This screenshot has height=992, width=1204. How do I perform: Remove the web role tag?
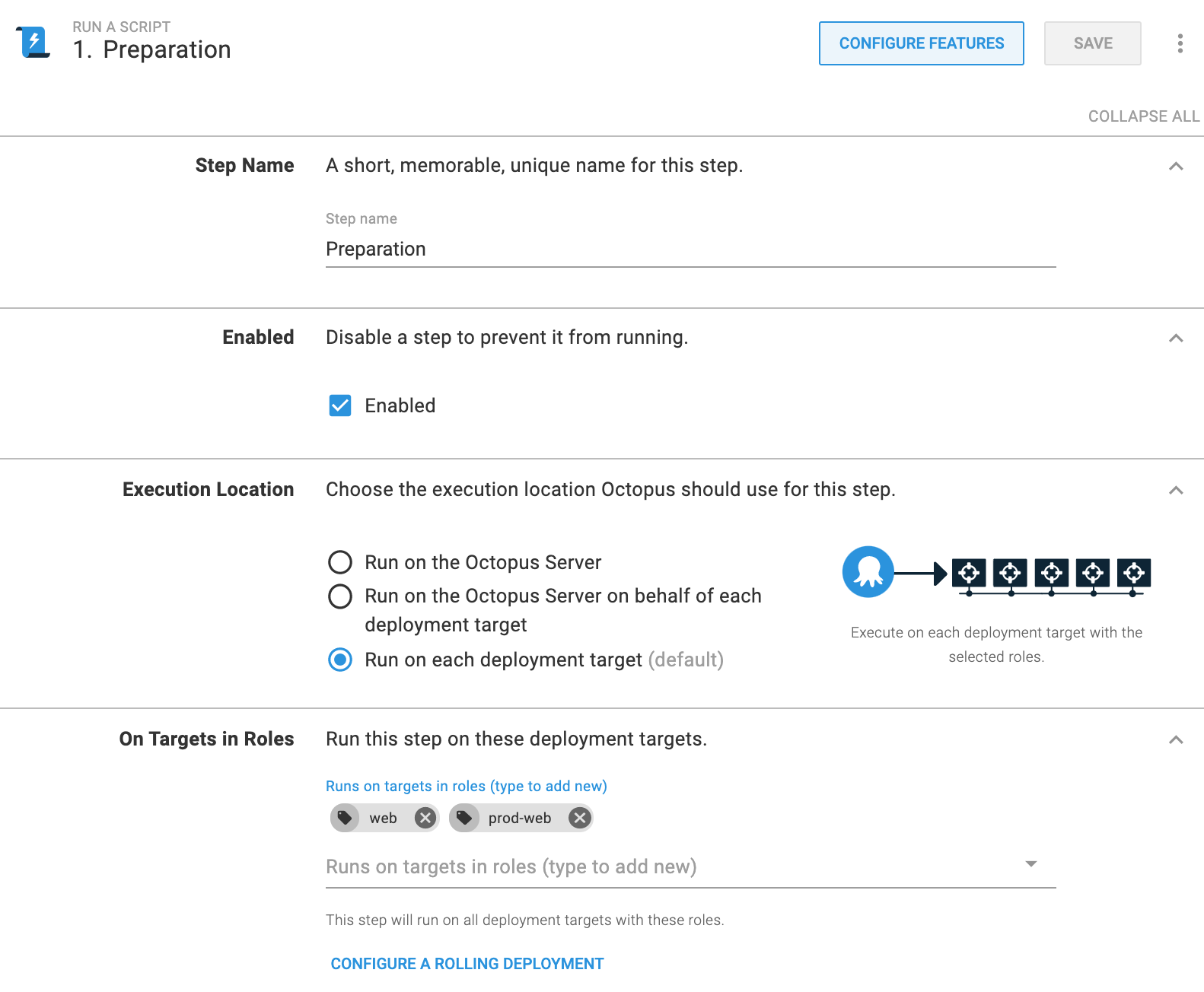(425, 818)
